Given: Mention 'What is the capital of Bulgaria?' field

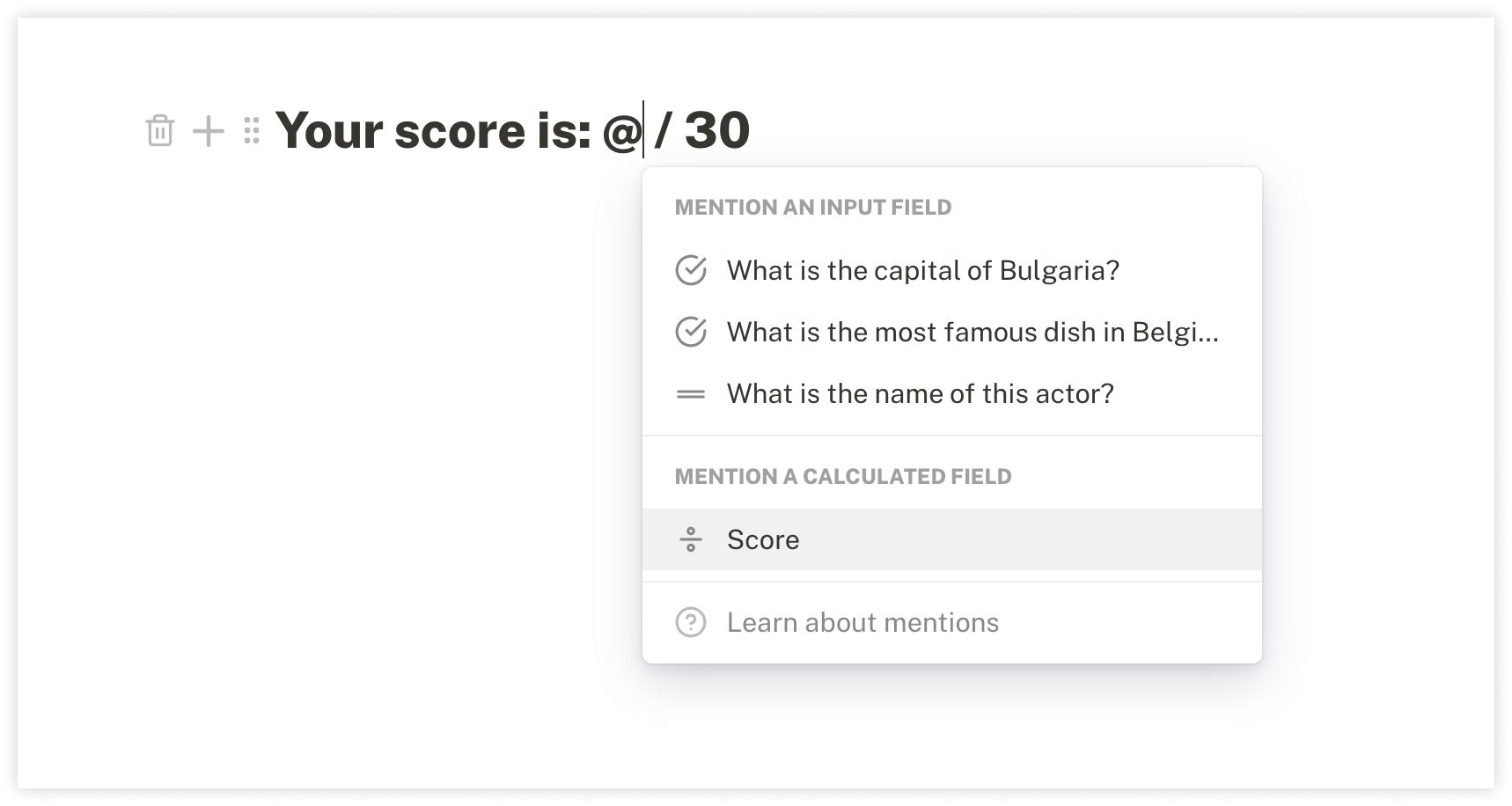Looking at the screenshot, I should [952, 270].
